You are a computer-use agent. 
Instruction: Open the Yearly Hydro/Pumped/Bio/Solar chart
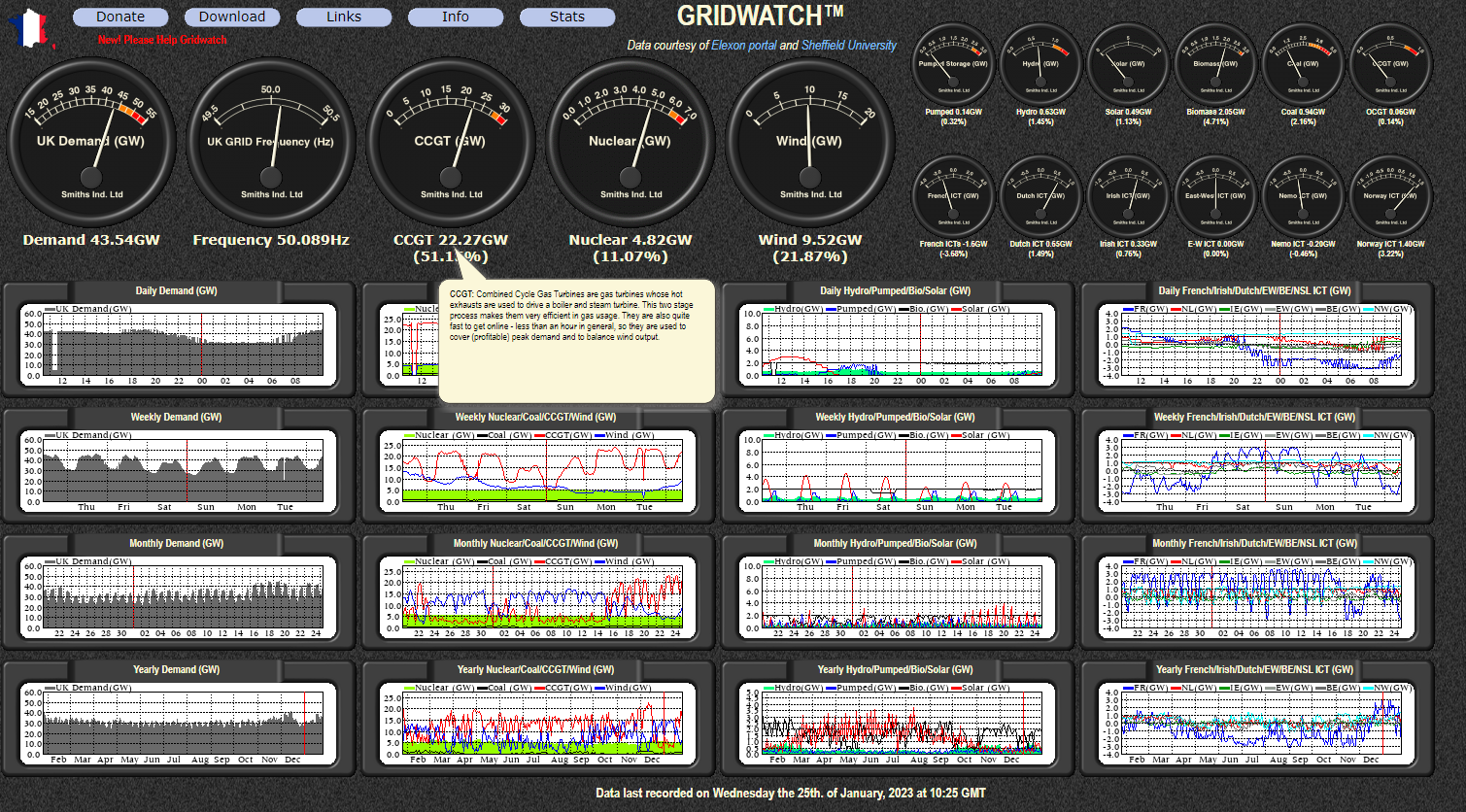pyautogui.click(x=896, y=718)
